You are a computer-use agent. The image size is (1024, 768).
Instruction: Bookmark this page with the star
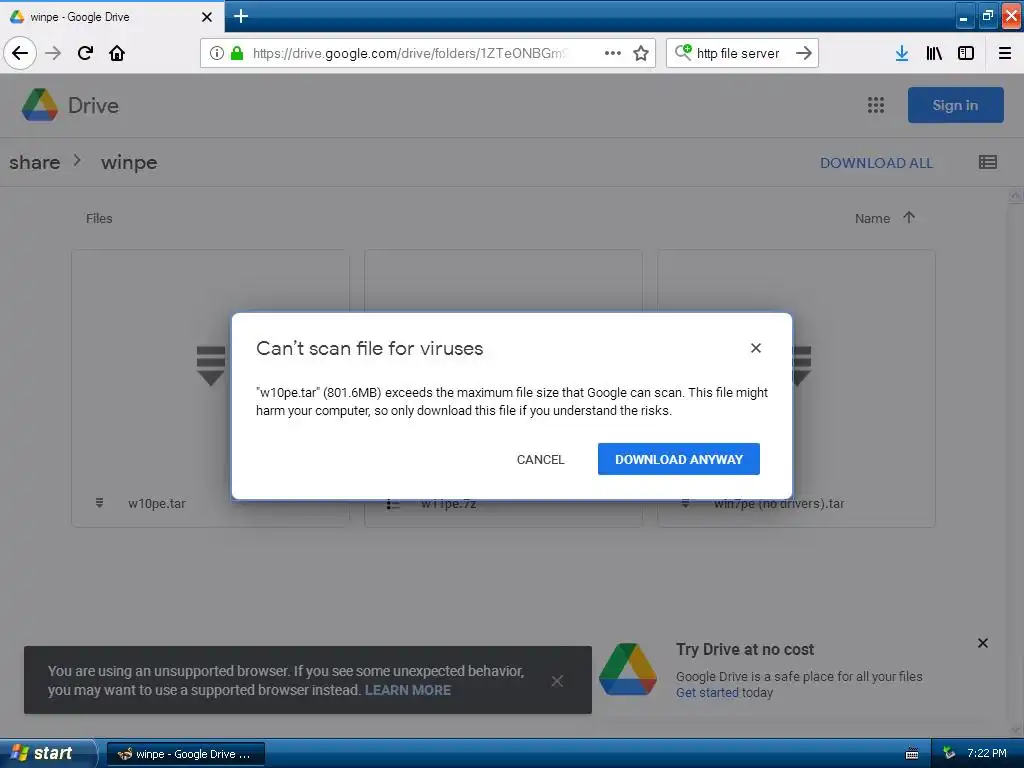[641, 53]
